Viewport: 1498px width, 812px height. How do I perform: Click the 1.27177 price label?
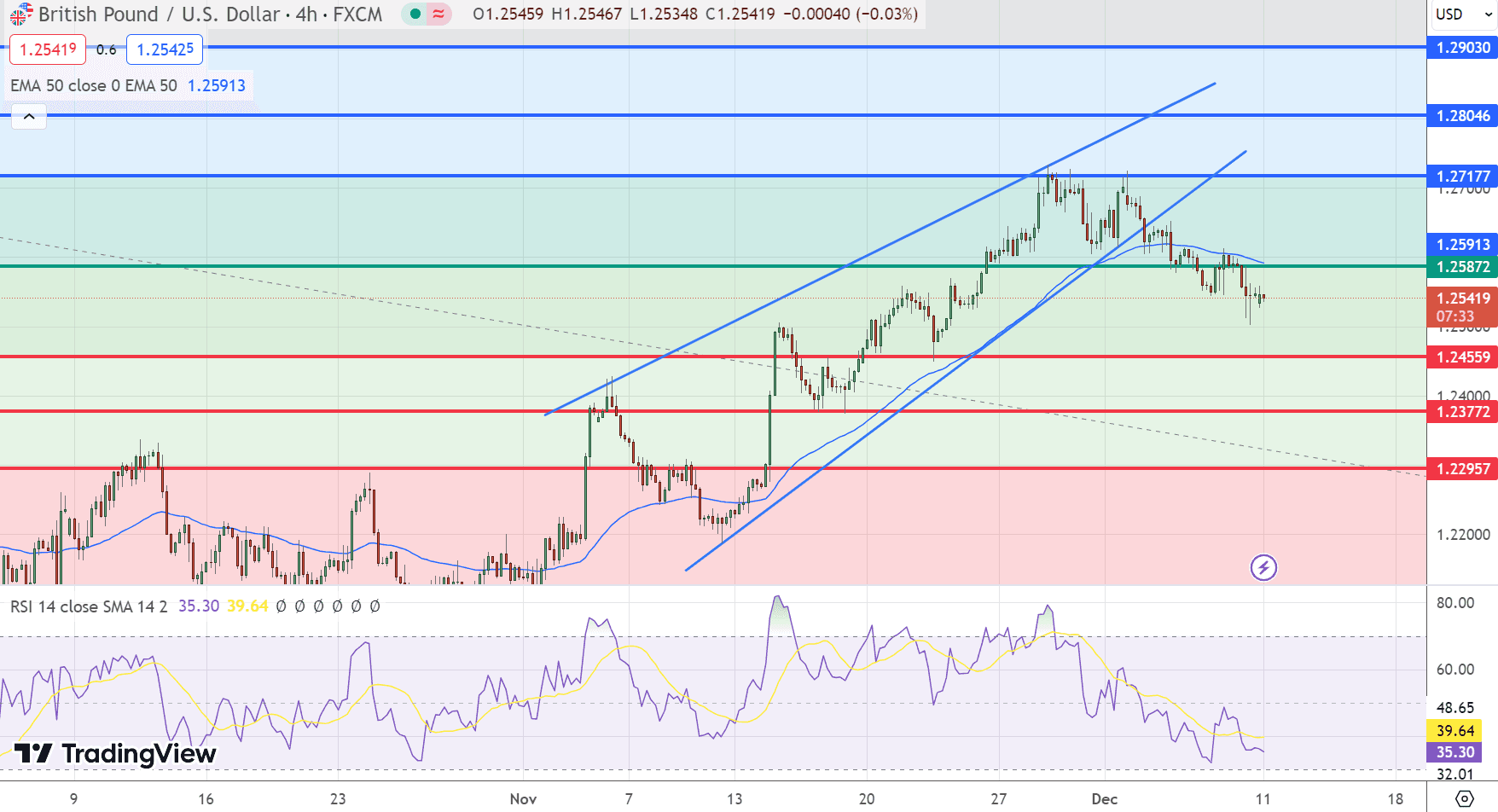pyautogui.click(x=1462, y=177)
